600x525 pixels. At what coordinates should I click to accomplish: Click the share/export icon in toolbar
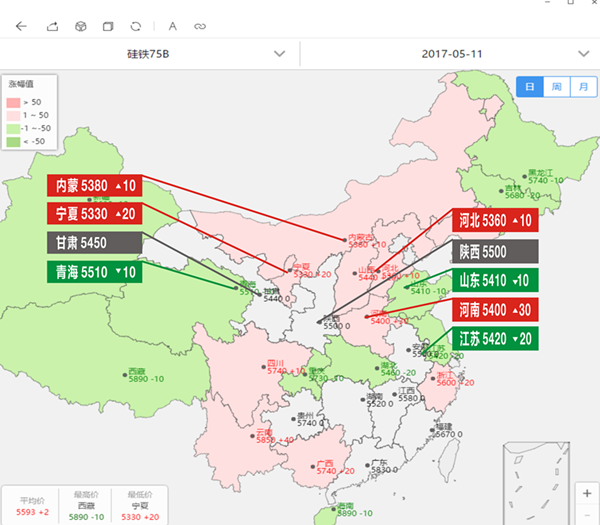click(x=52, y=26)
